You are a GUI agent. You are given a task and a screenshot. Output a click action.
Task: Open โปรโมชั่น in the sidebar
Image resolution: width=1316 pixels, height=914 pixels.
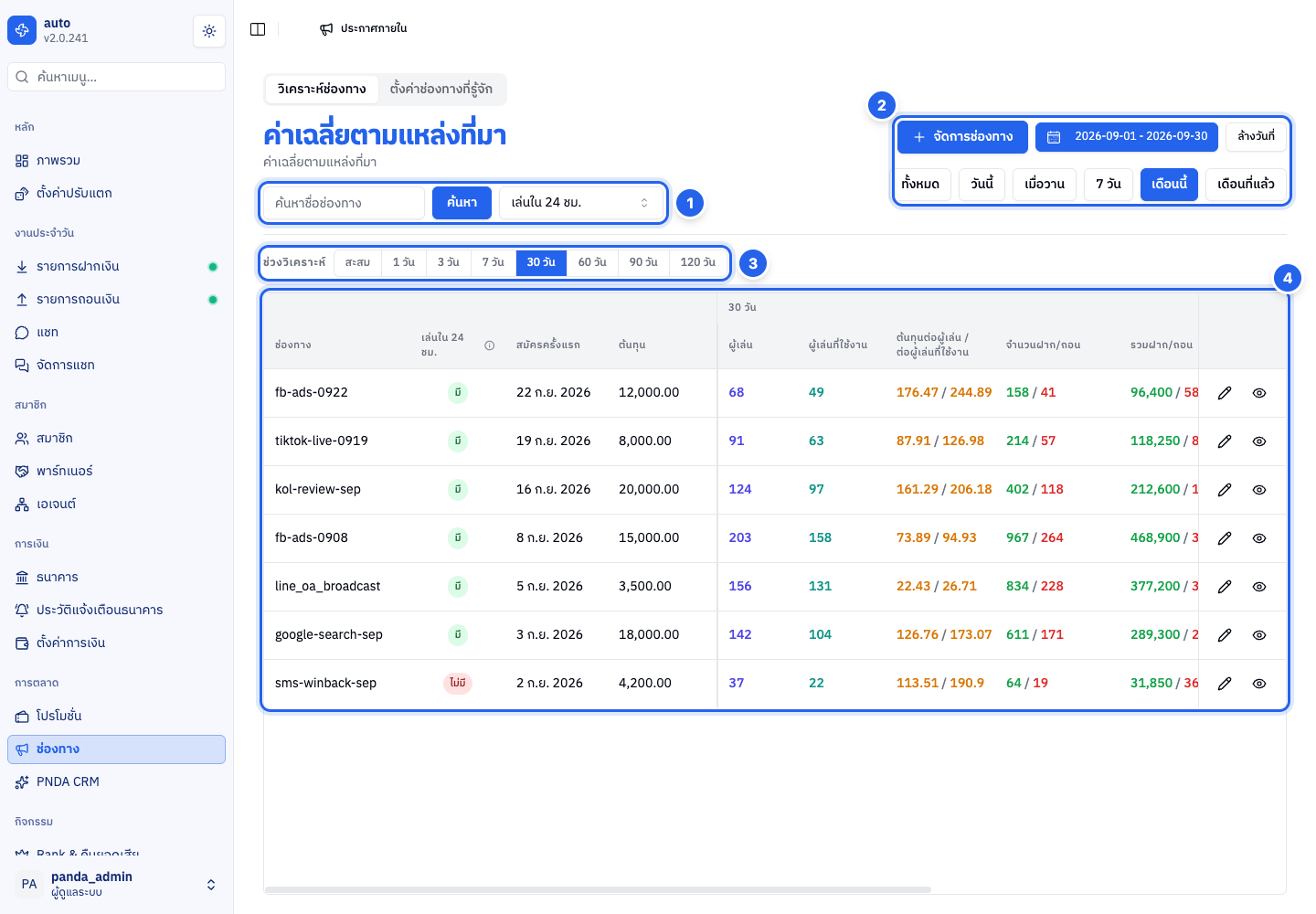point(117,716)
